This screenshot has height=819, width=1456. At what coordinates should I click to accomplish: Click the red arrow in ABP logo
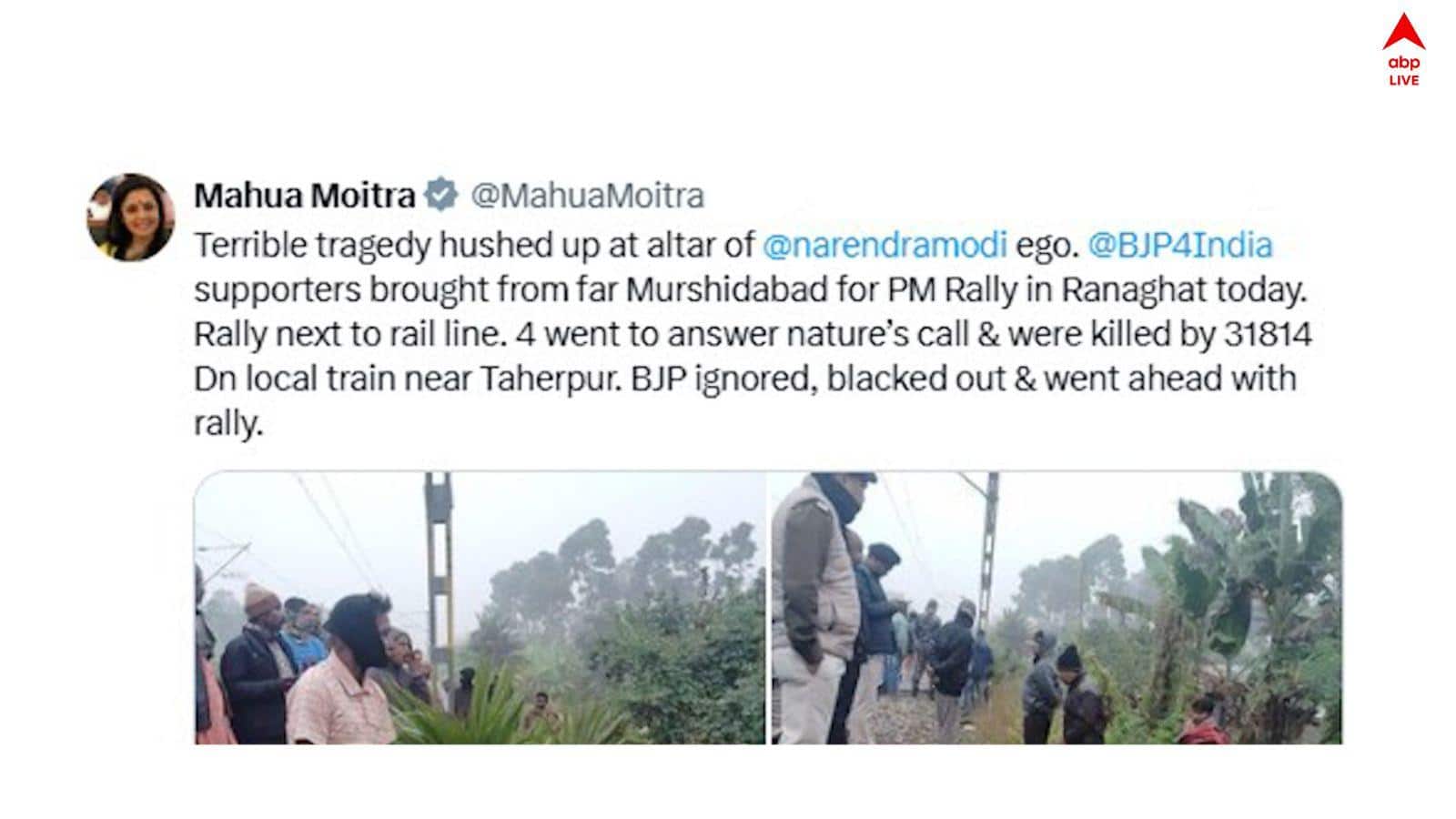(1403, 33)
